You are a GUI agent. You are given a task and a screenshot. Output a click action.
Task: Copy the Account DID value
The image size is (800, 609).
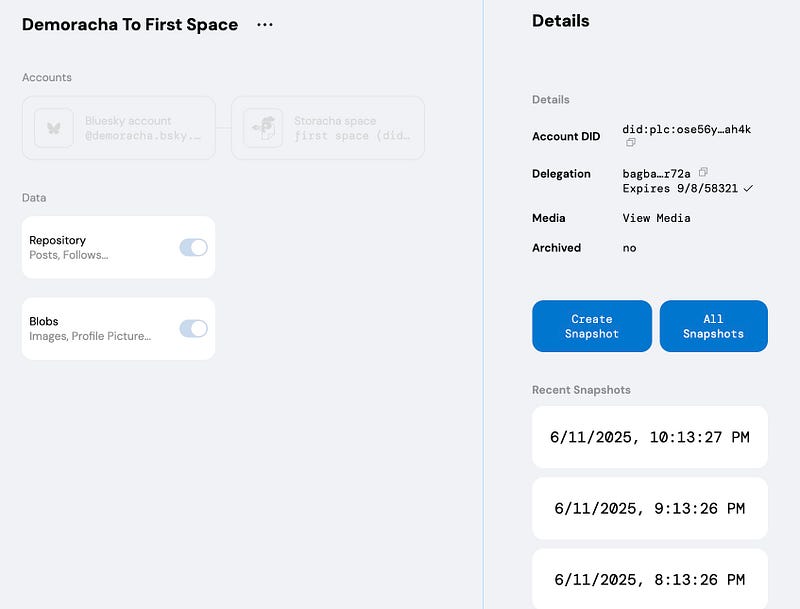click(x=631, y=143)
